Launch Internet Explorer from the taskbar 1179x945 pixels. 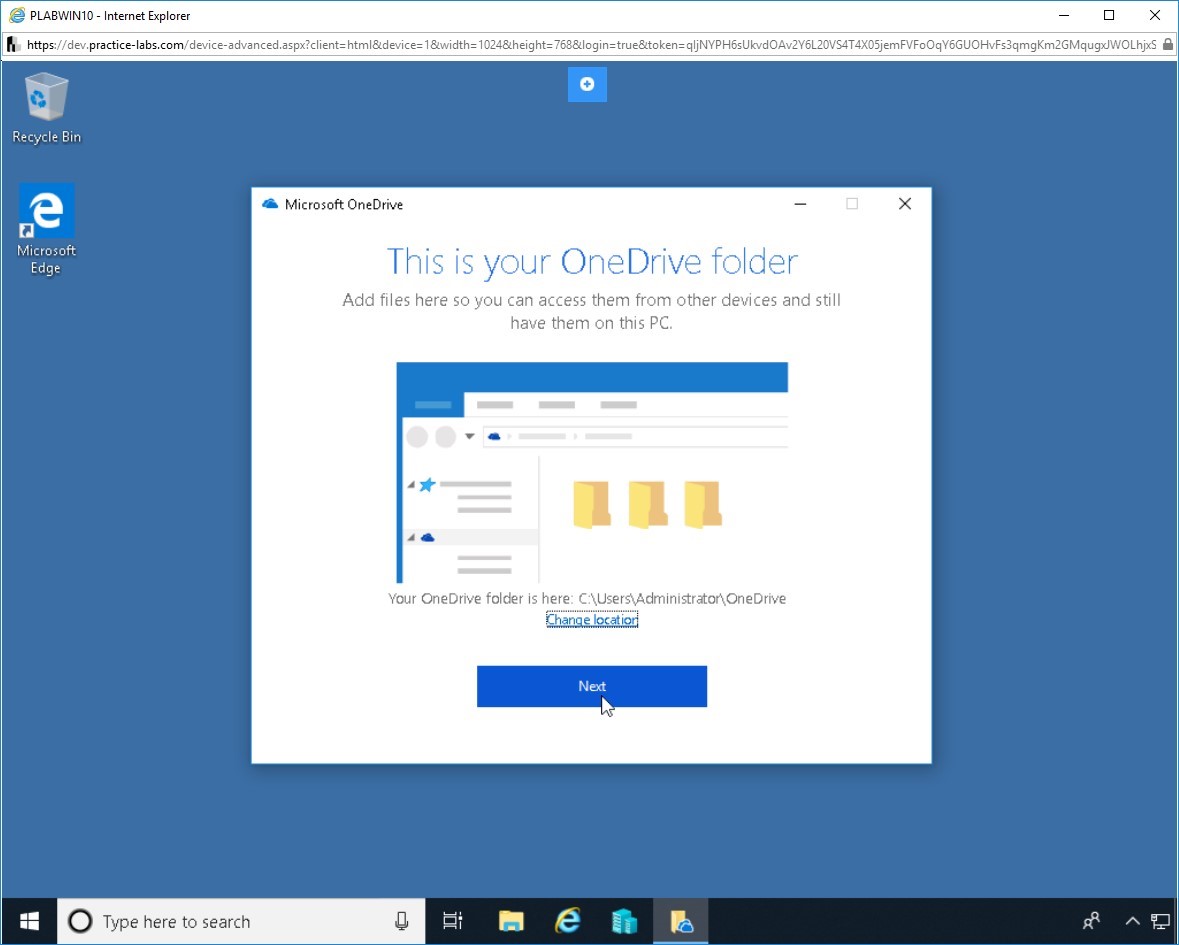(568, 921)
